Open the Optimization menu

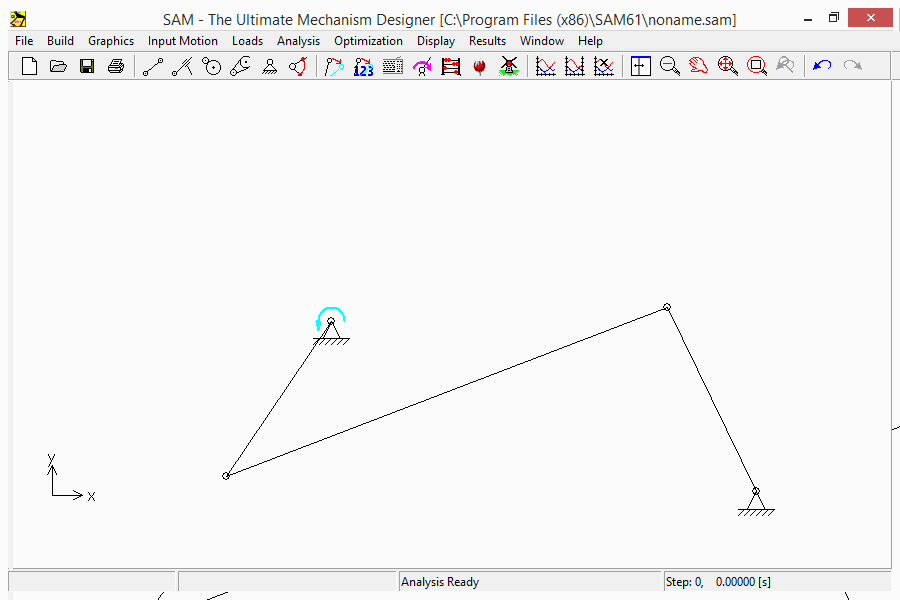tap(368, 41)
